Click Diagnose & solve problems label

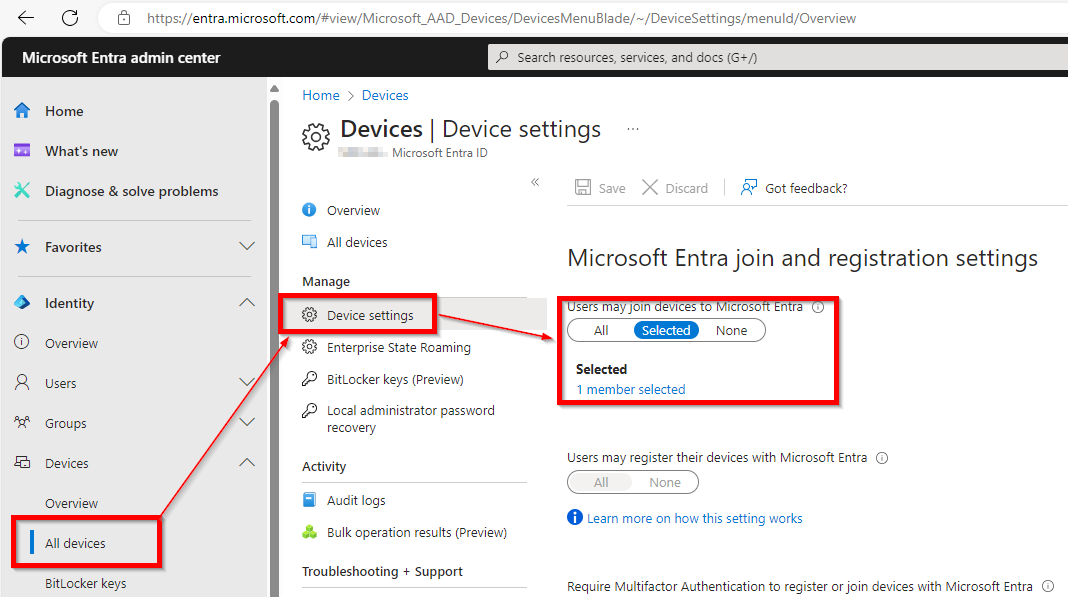[x=131, y=192]
